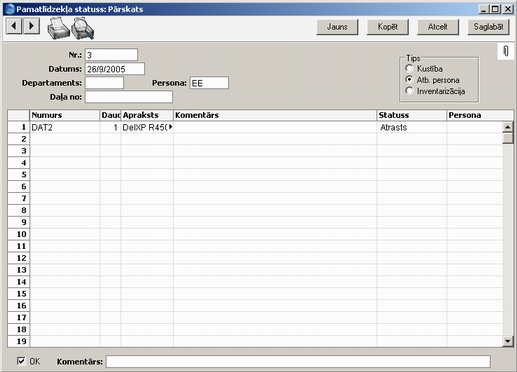517x372 pixels.
Task: Click the Persona field containing EE
Action: click(209, 83)
